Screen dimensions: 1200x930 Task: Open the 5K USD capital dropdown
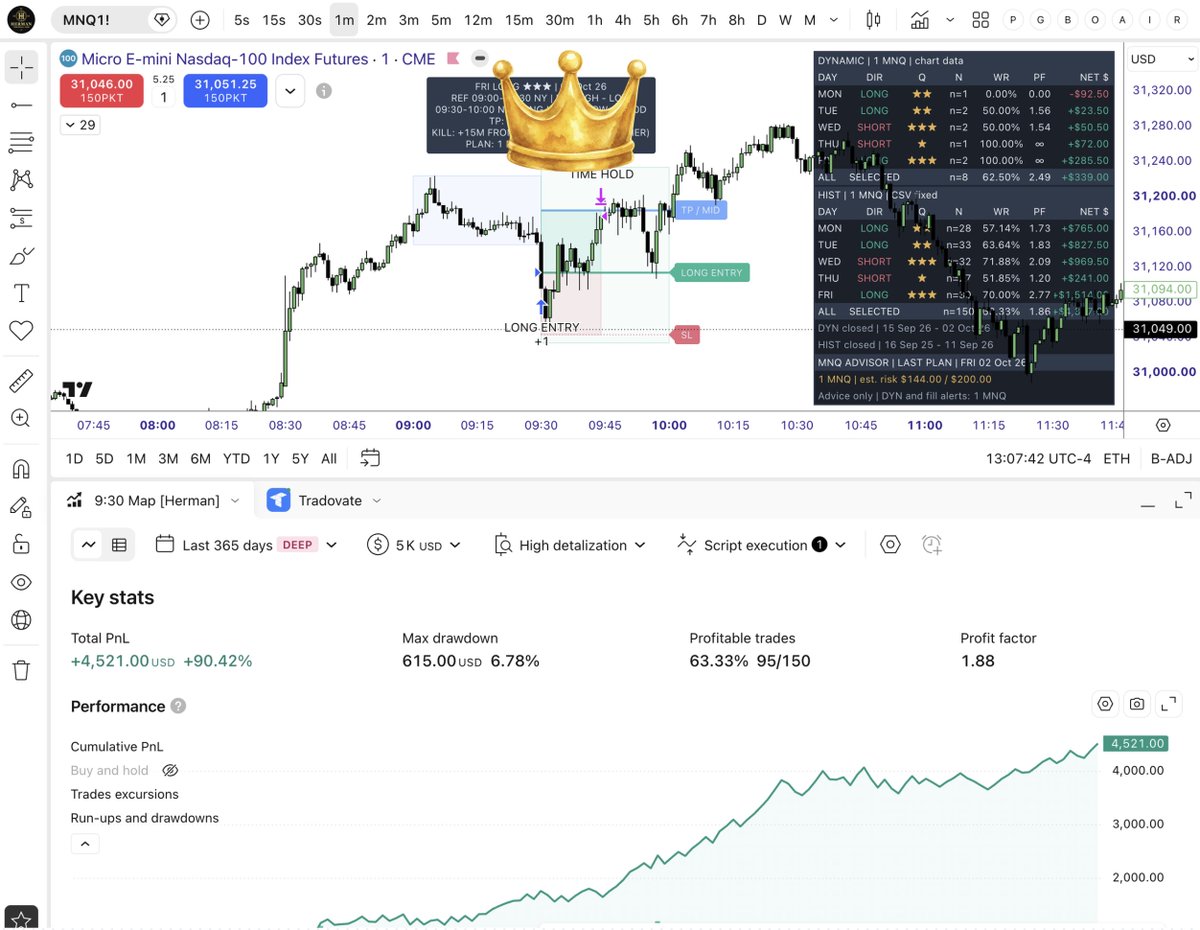point(414,545)
